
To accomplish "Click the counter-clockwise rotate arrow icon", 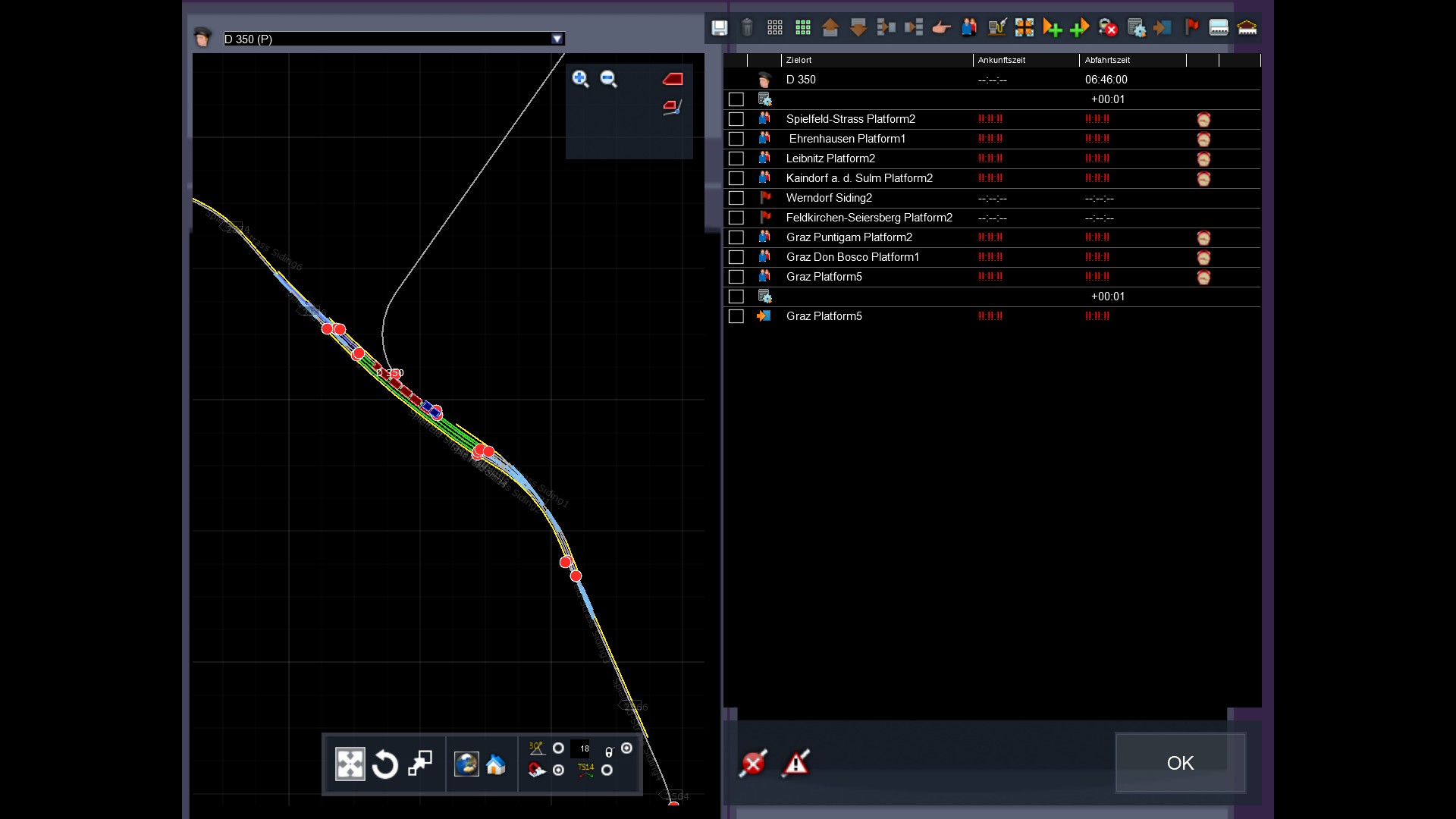I will pos(385,764).
